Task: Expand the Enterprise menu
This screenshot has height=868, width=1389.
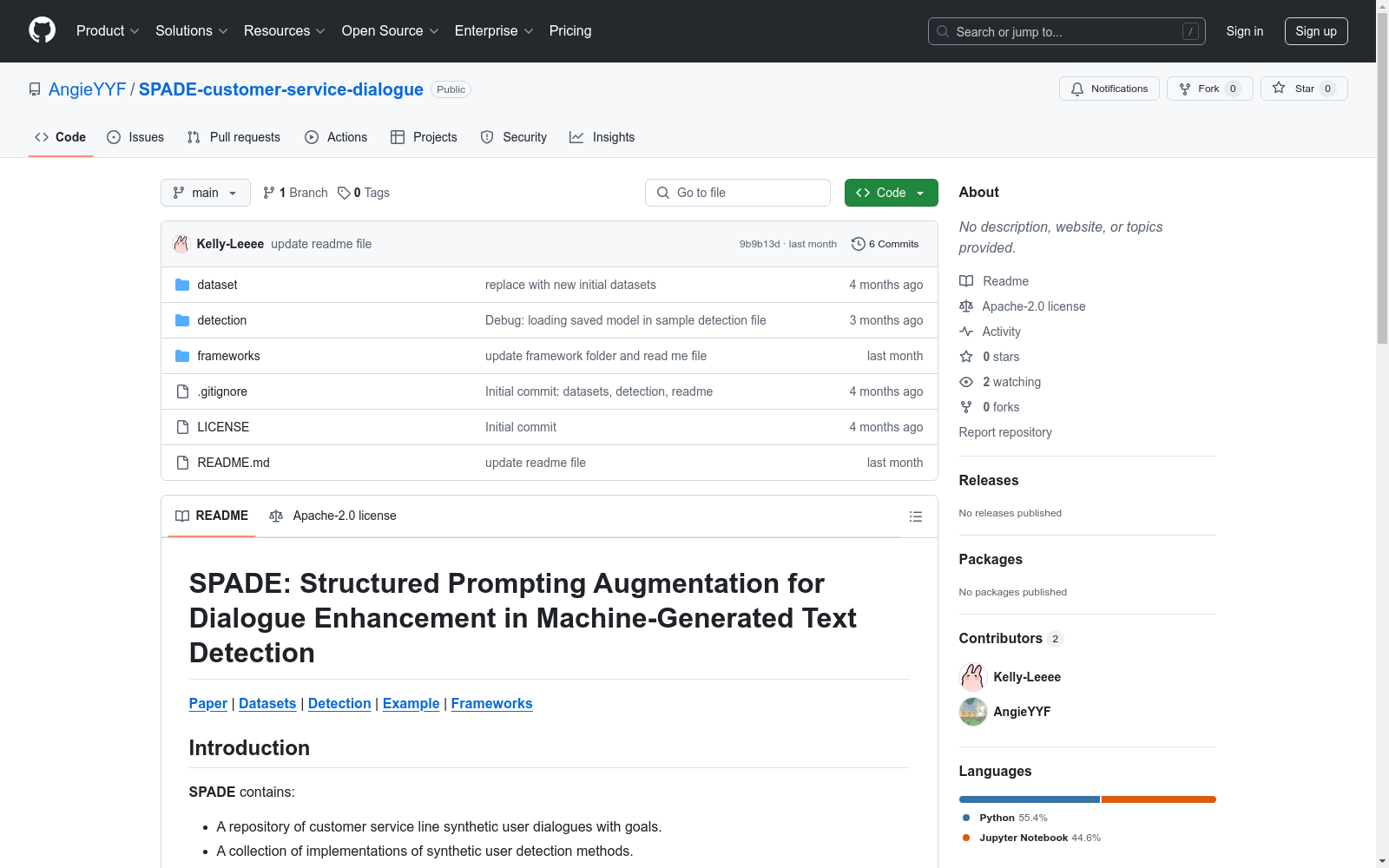Action: click(x=494, y=31)
